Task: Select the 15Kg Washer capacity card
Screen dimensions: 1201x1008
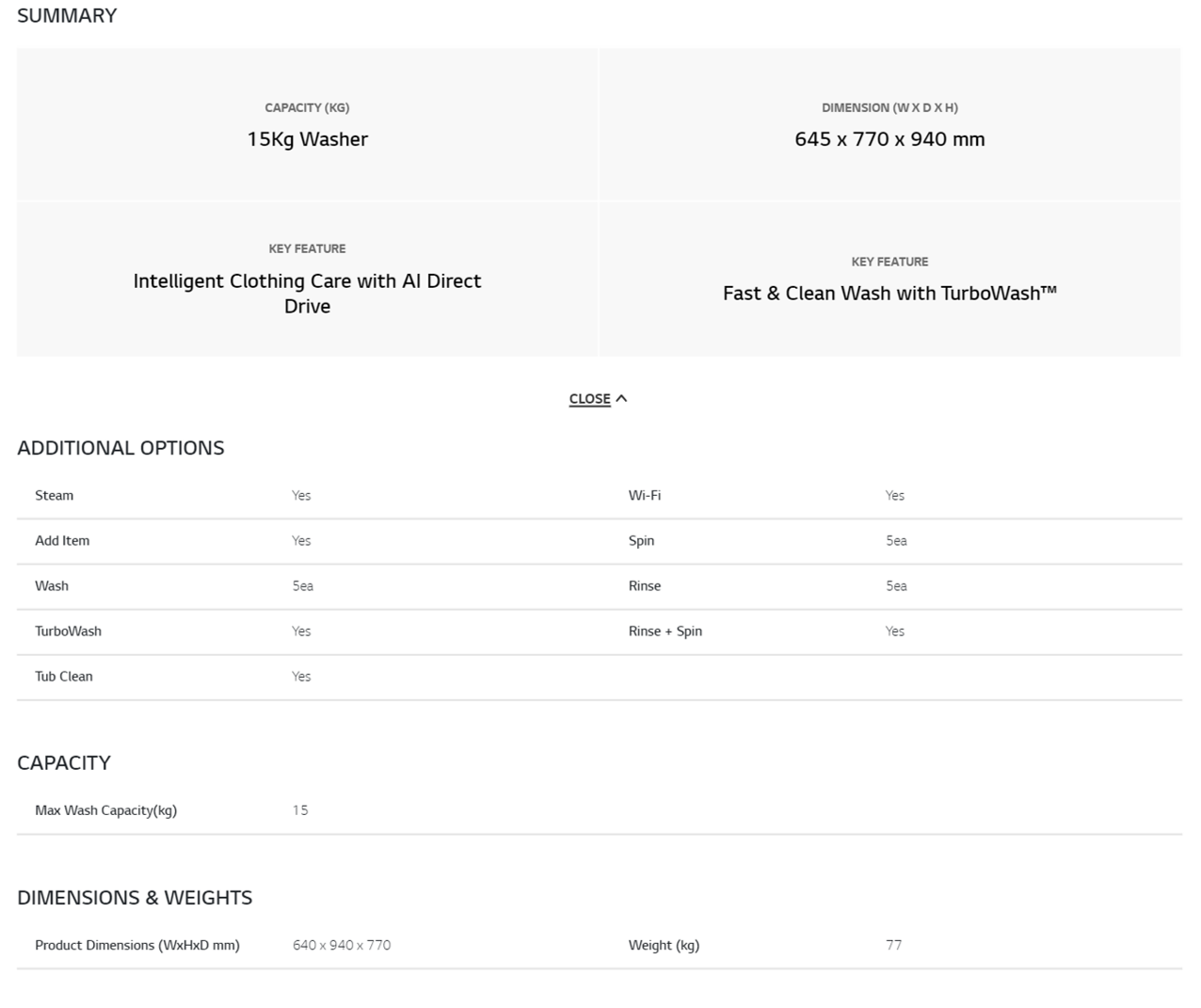Action: [307, 125]
